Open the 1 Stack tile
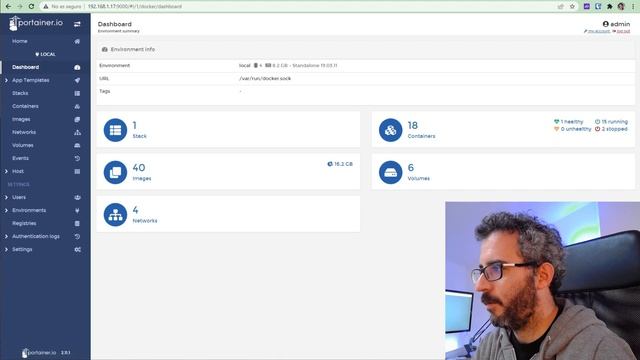Viewport: 640px width, 360px height. [x=228, y=130]
